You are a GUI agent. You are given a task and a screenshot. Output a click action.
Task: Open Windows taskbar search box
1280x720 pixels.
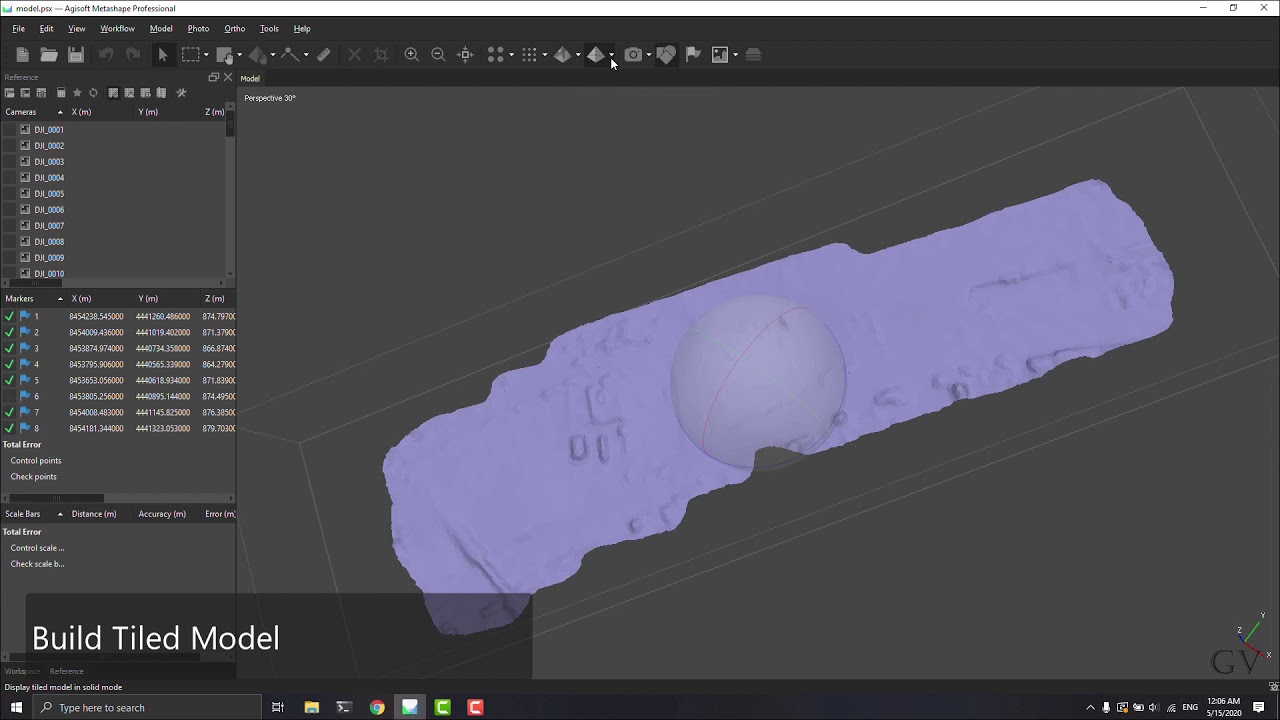coord(147,707)
